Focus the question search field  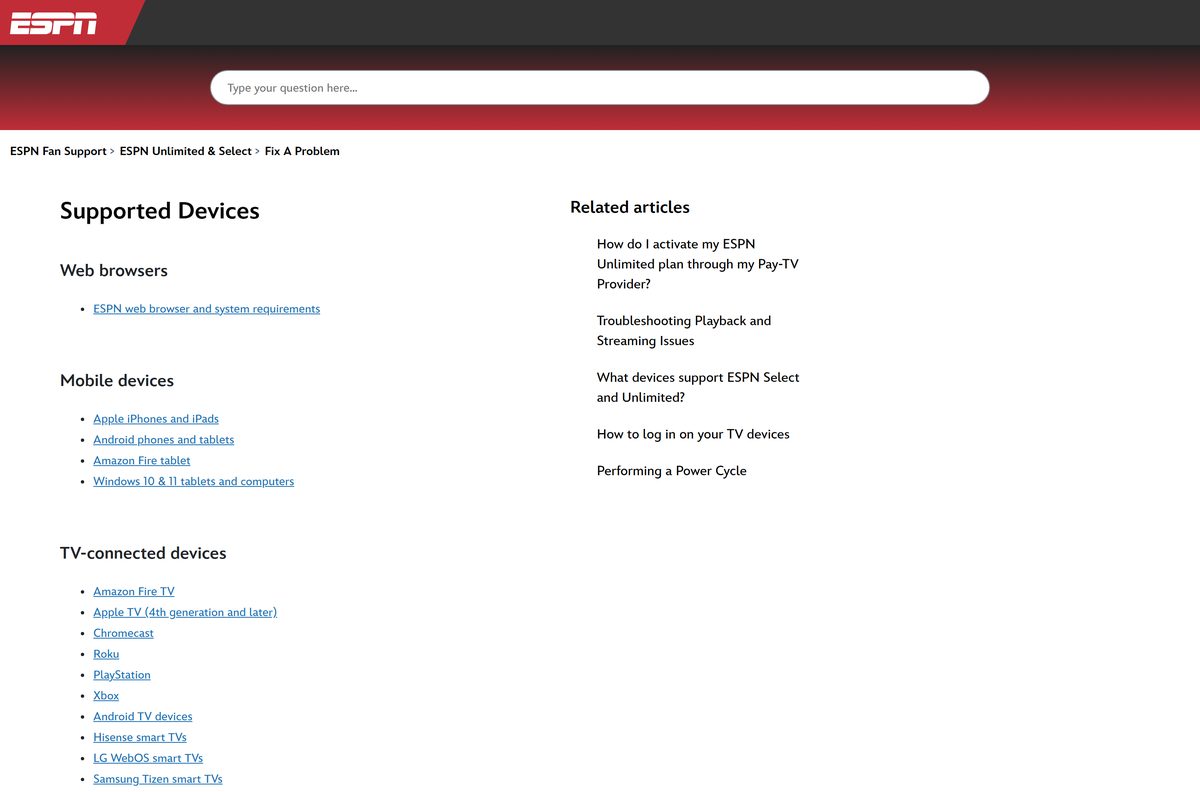point(600,88)
